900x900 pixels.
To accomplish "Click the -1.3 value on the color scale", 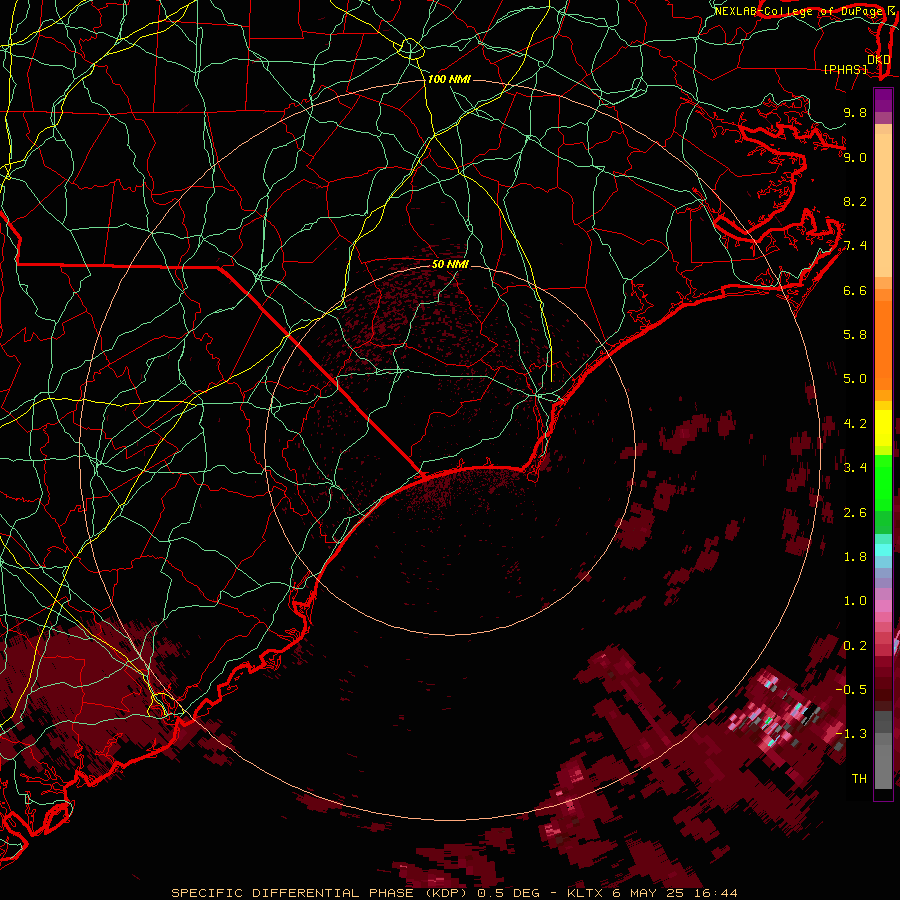I will (x=851, y=734).
